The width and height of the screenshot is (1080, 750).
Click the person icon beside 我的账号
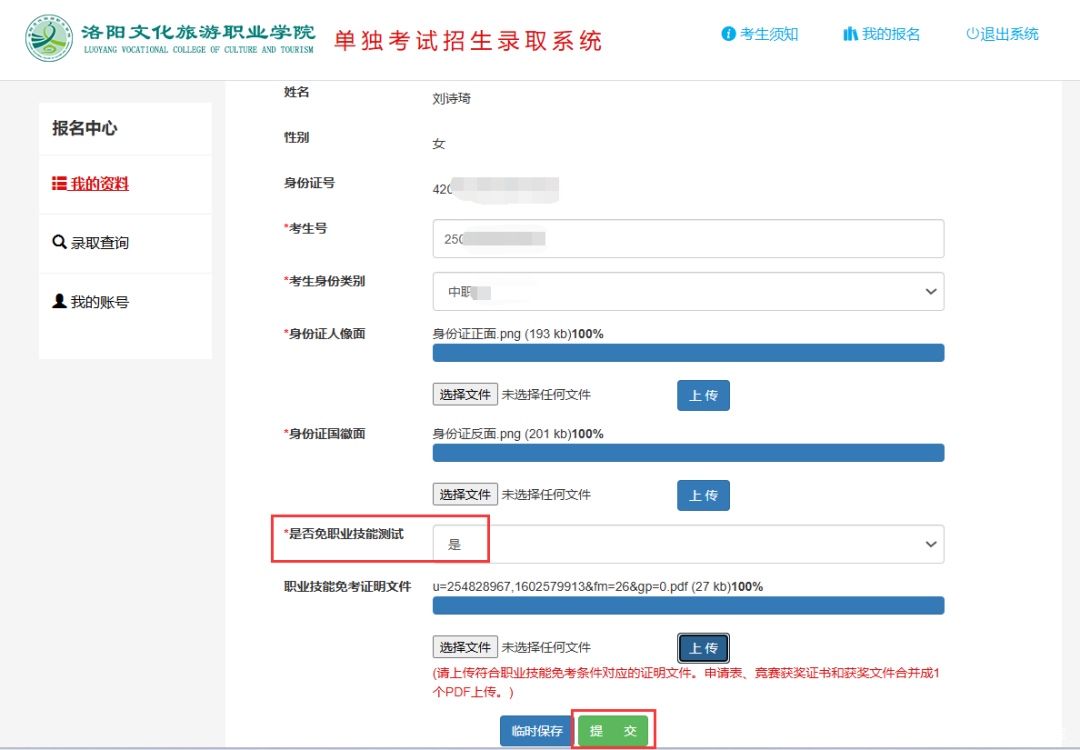(x=59, y=301)
